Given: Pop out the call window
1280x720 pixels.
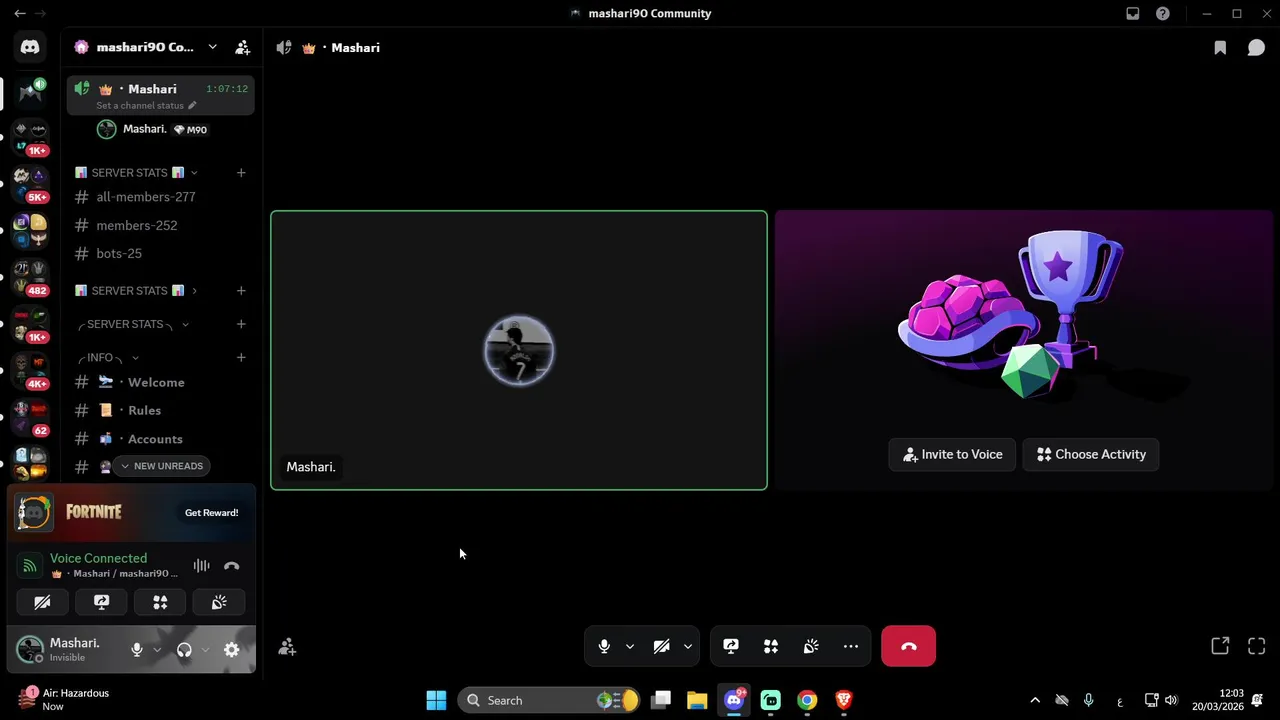Looking at the screenshot, I should pyautogui.click(x=1220, y=646).
